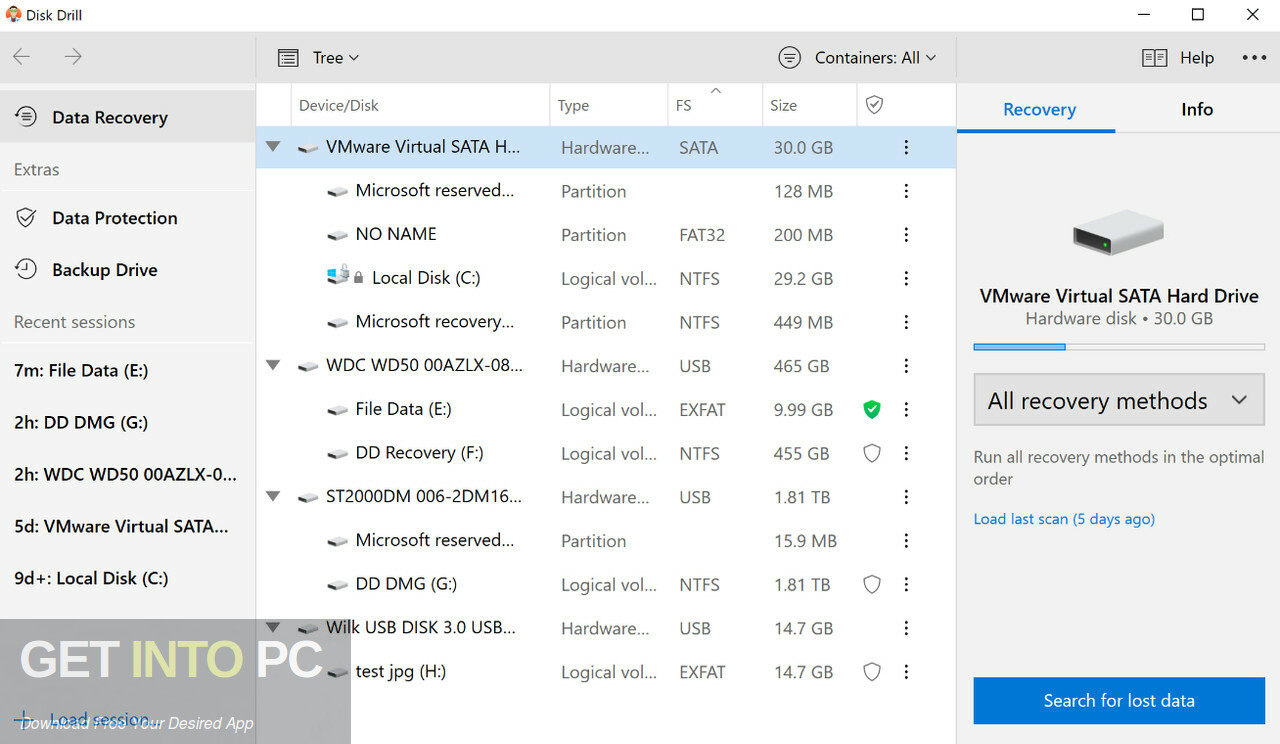Image resolution: width=1280 pixels, height=744 pixels.
Task: Open recent session 9d+: Local Disk (C:)
Action: point(127,578)
